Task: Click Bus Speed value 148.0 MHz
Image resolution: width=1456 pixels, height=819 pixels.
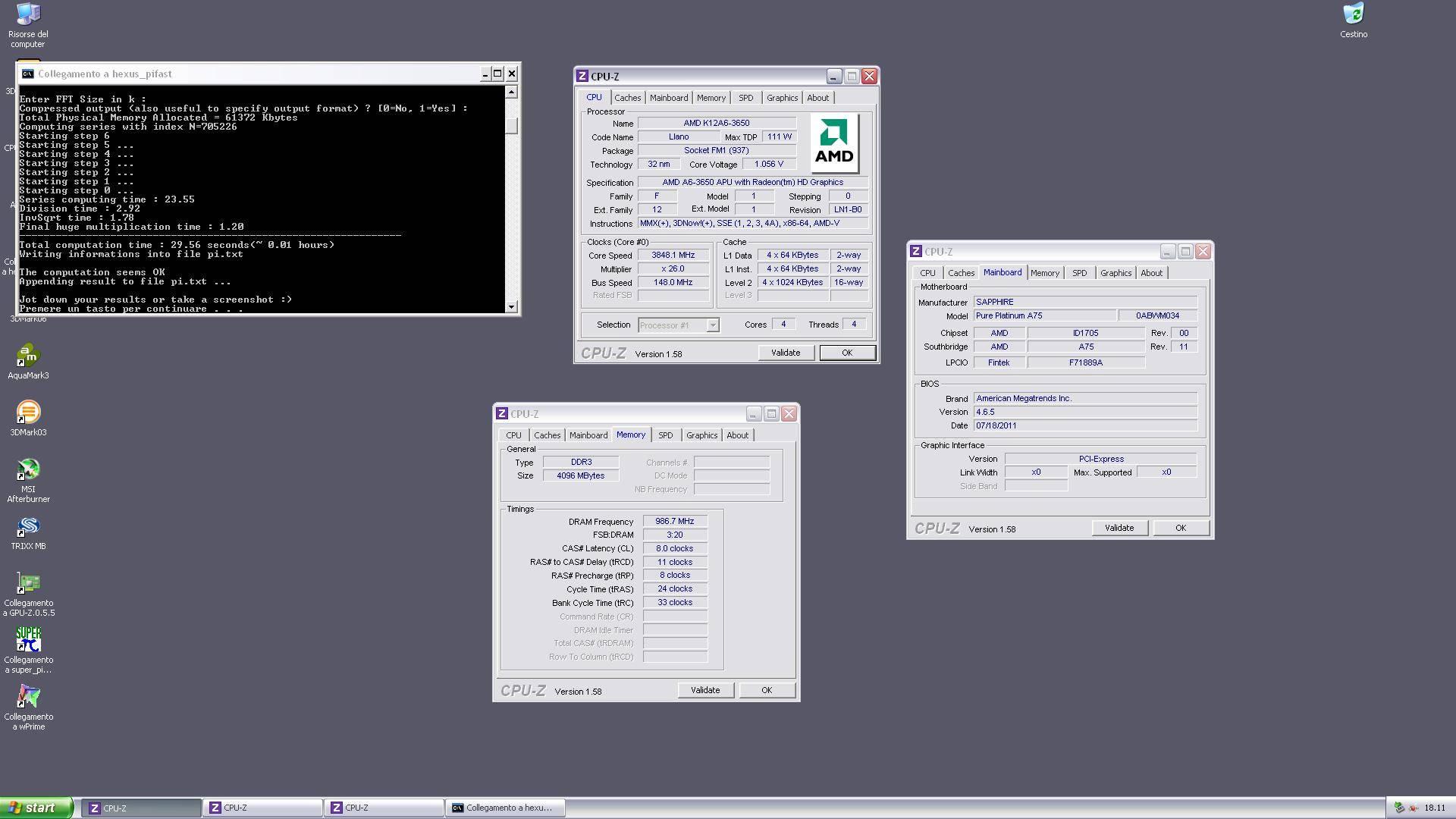Action: click(673, 283)
